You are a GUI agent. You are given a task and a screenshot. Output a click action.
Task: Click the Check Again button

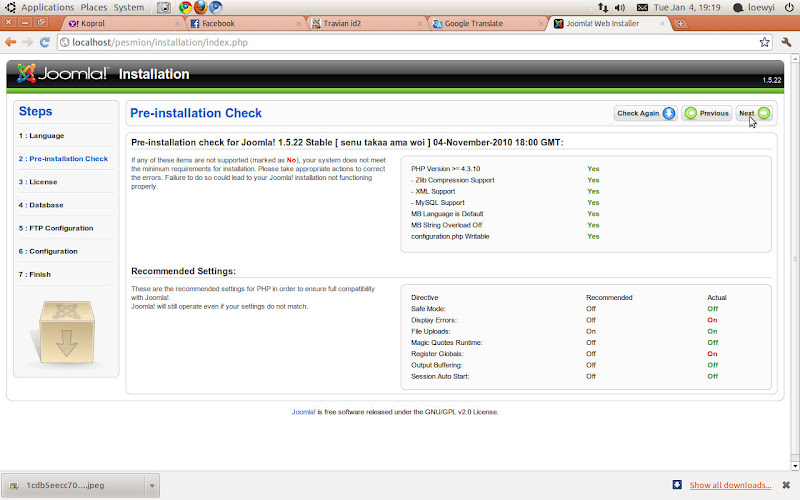[645, 113]
